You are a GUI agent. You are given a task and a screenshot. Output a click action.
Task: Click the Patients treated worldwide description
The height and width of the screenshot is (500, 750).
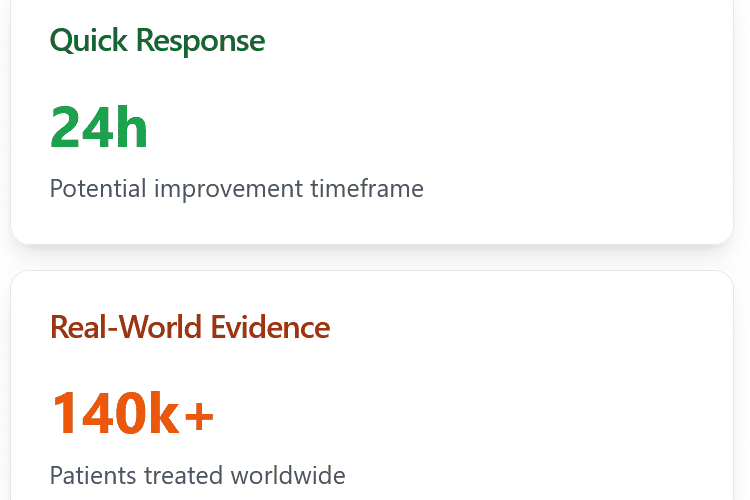(198, 476)
